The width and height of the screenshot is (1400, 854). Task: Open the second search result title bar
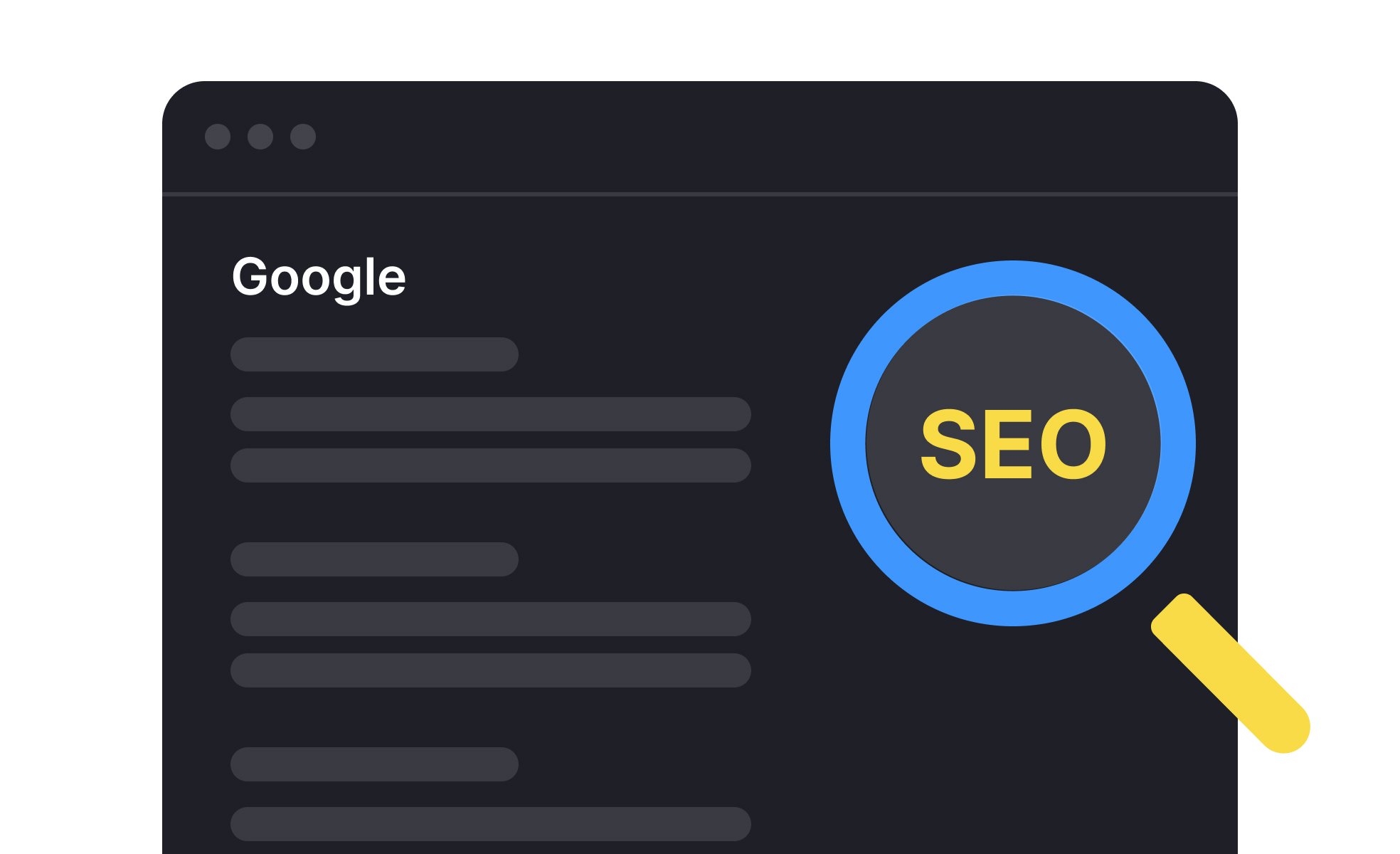click(374, 559)
